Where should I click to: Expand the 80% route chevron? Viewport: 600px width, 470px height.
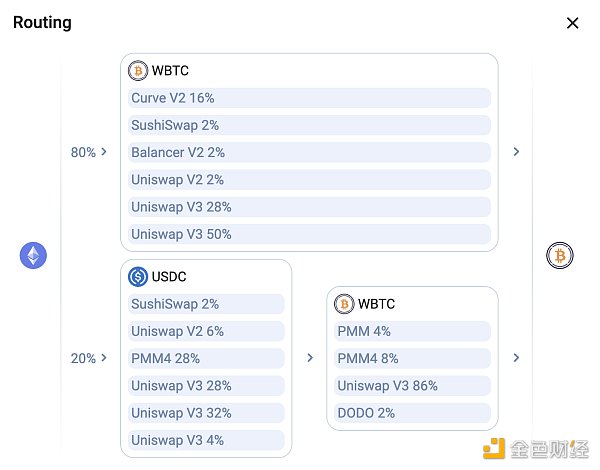point(104,152)
